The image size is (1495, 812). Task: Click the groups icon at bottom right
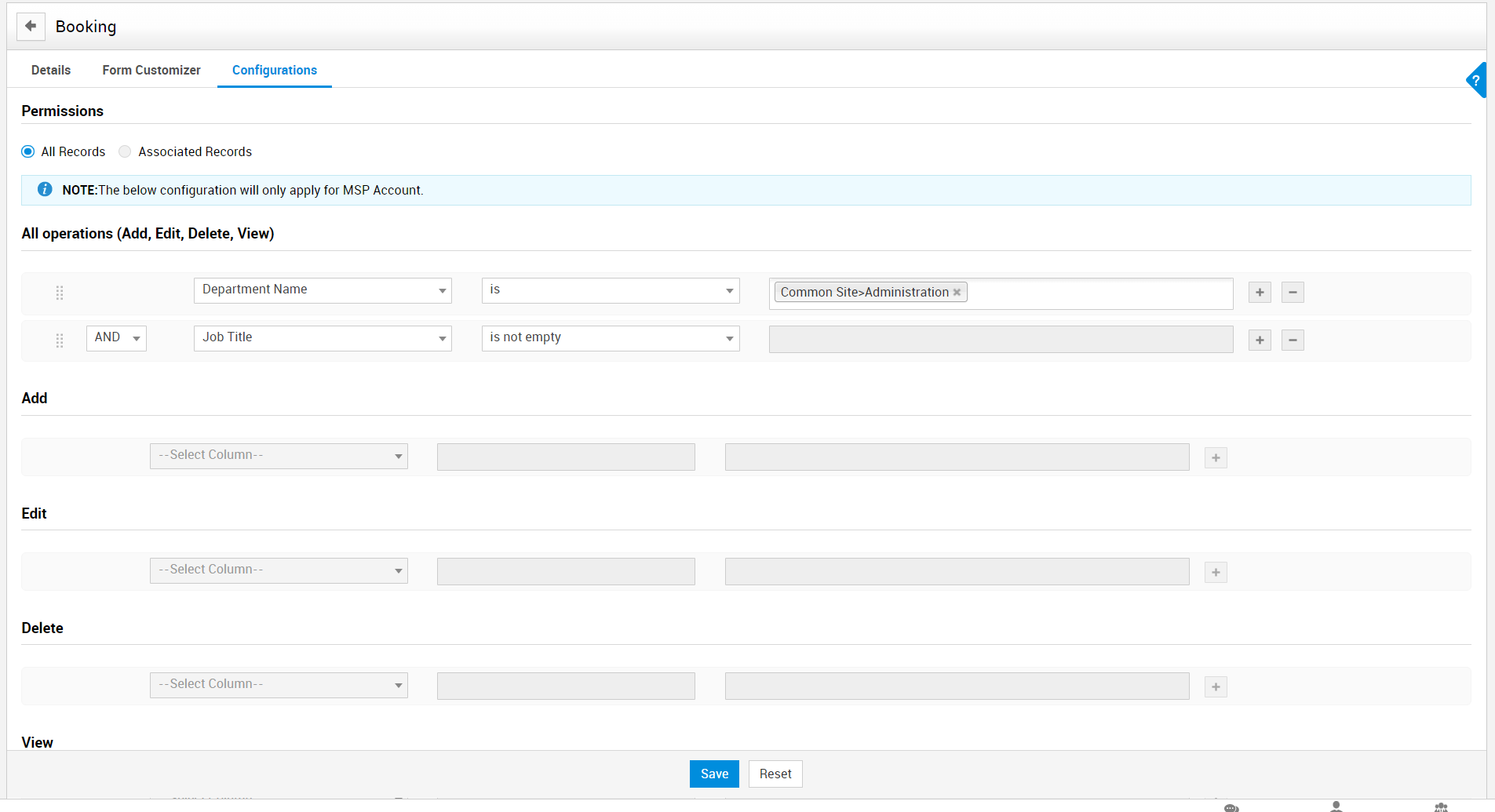(x=1443, y=806)
